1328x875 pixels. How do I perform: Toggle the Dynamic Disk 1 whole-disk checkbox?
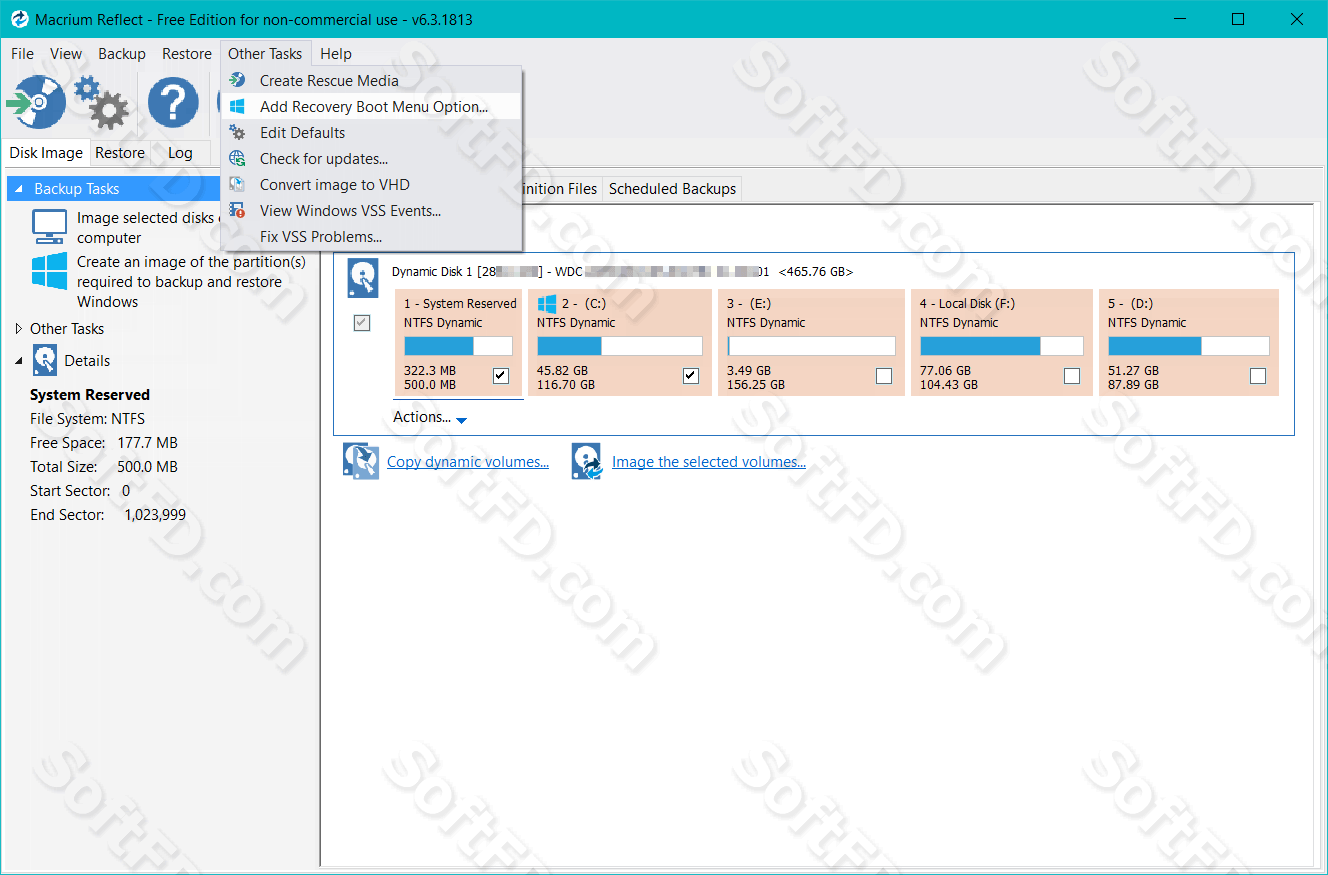[x=362, y=323]
